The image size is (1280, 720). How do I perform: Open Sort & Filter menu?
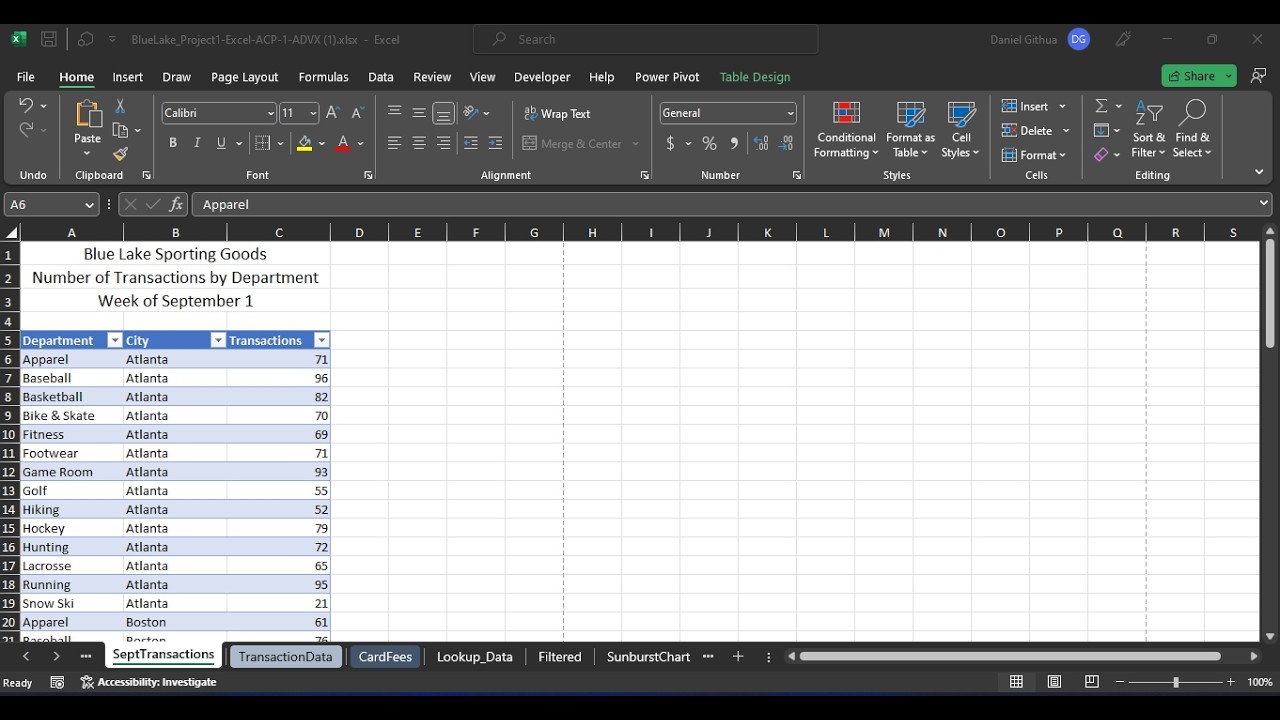pyautogui.click(x=1148, y=130)
